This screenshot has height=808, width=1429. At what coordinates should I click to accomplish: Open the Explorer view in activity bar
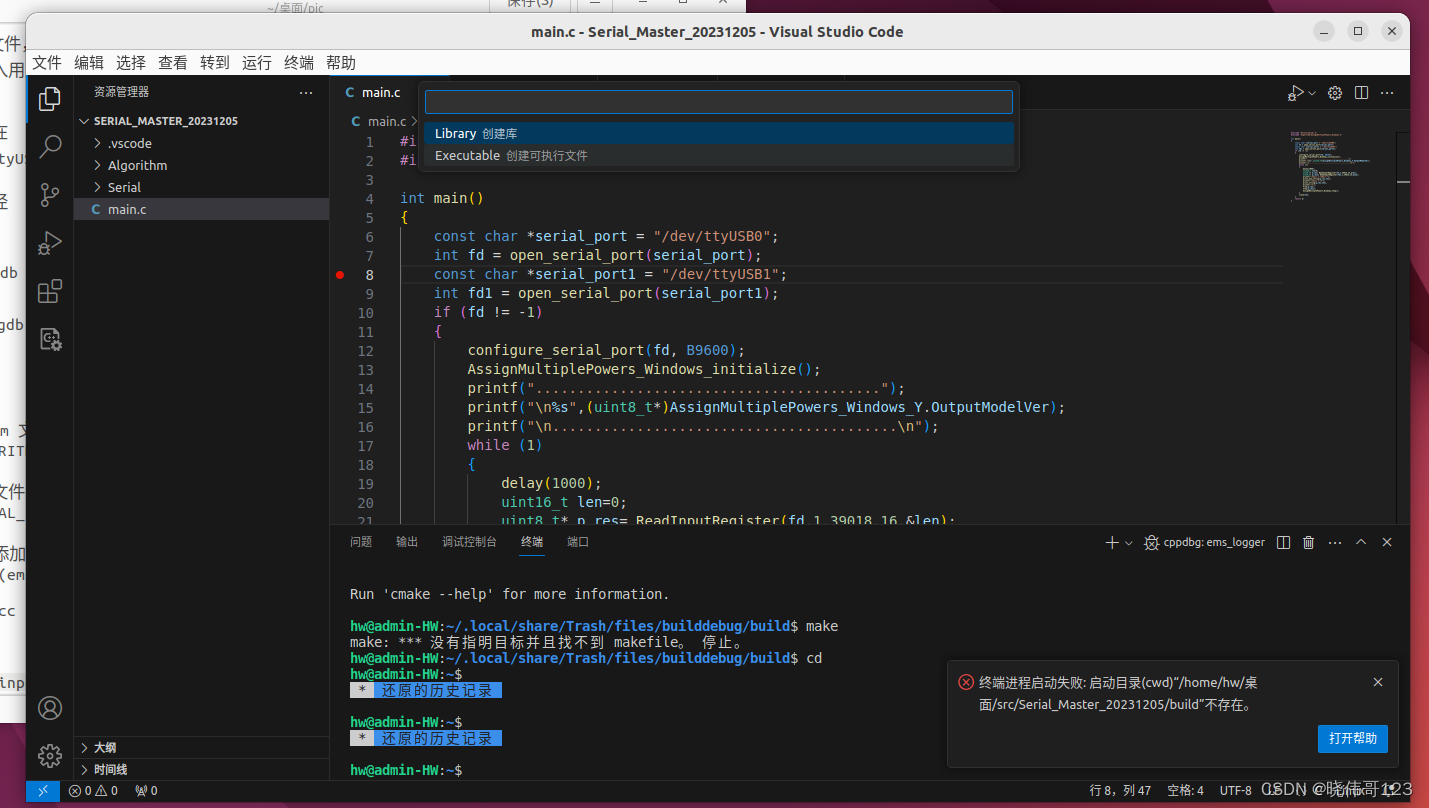(50, 99)
